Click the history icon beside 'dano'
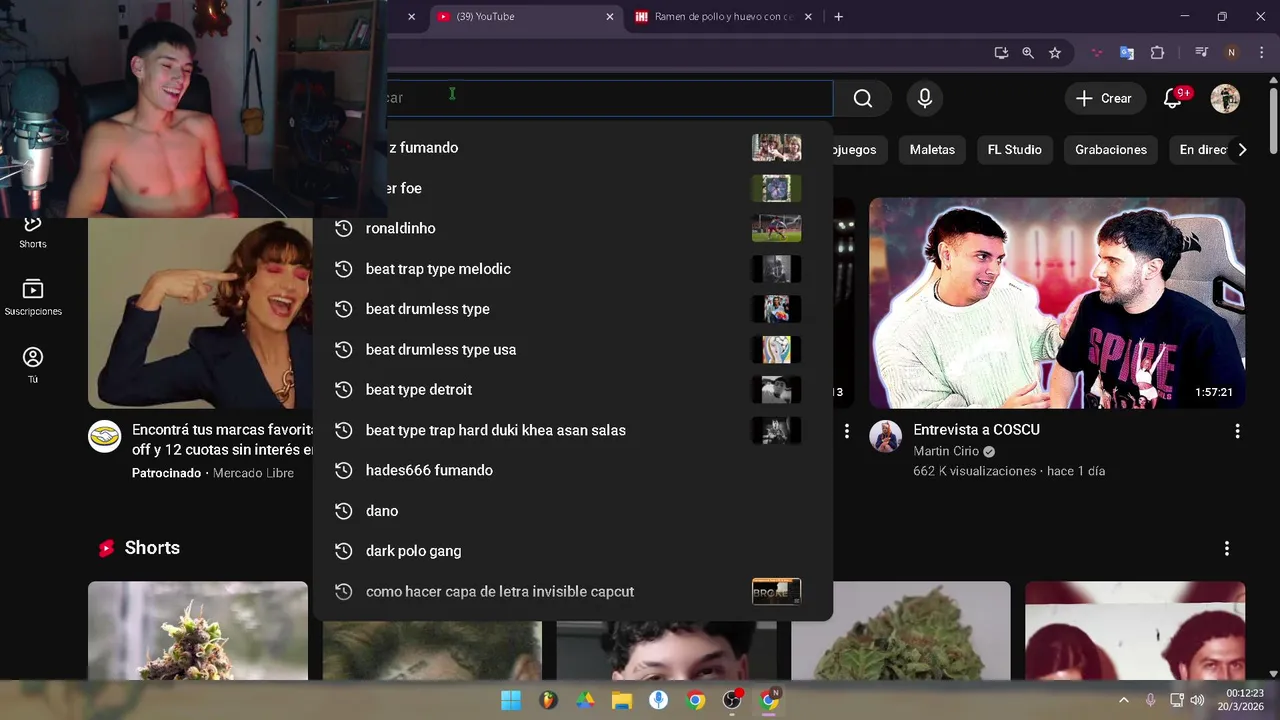 click(x=343, y=511)
